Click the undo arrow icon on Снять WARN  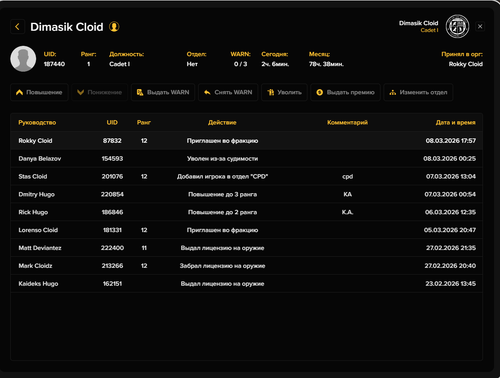pos(207,92)
